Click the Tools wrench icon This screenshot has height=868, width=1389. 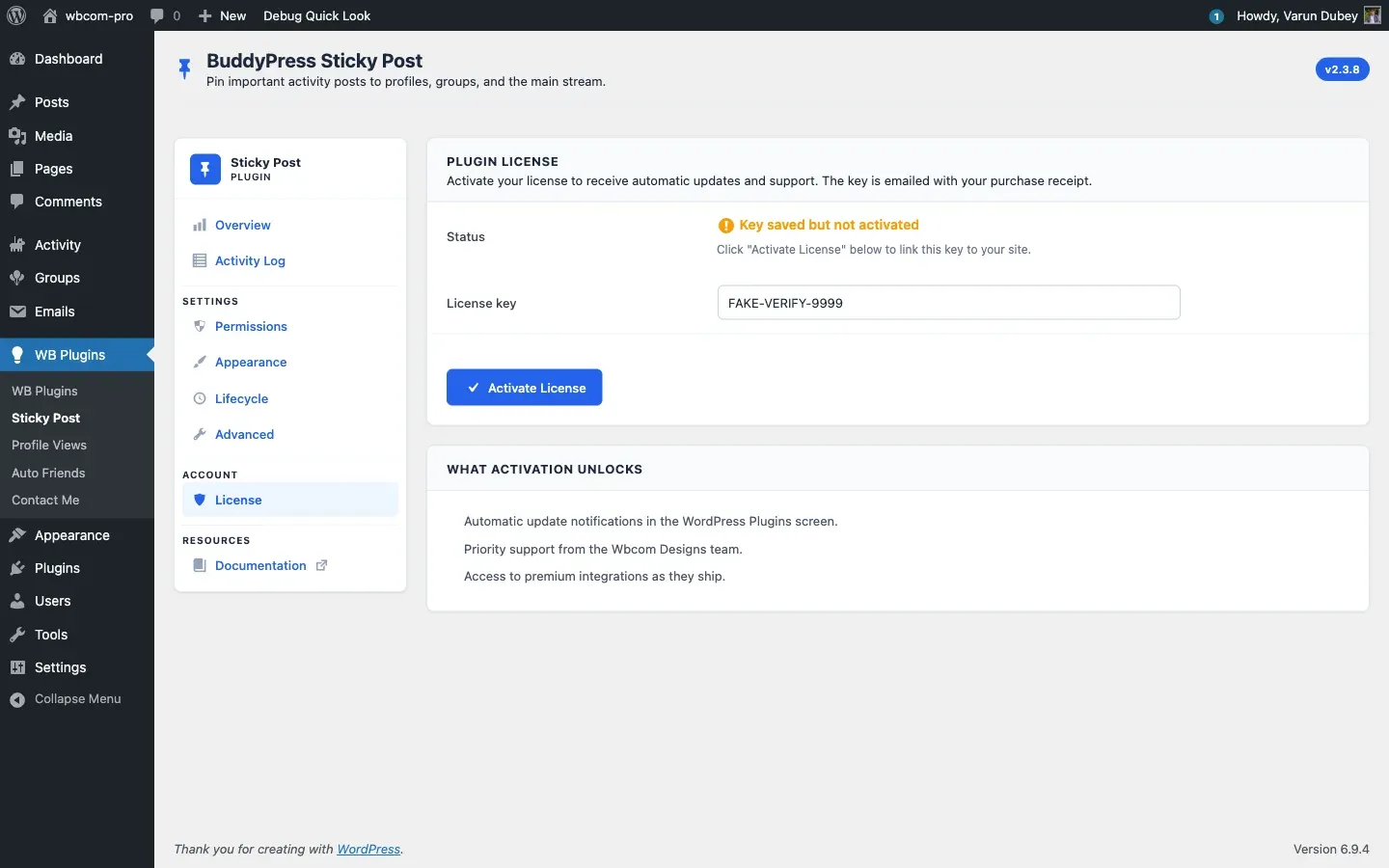(17, 635)
